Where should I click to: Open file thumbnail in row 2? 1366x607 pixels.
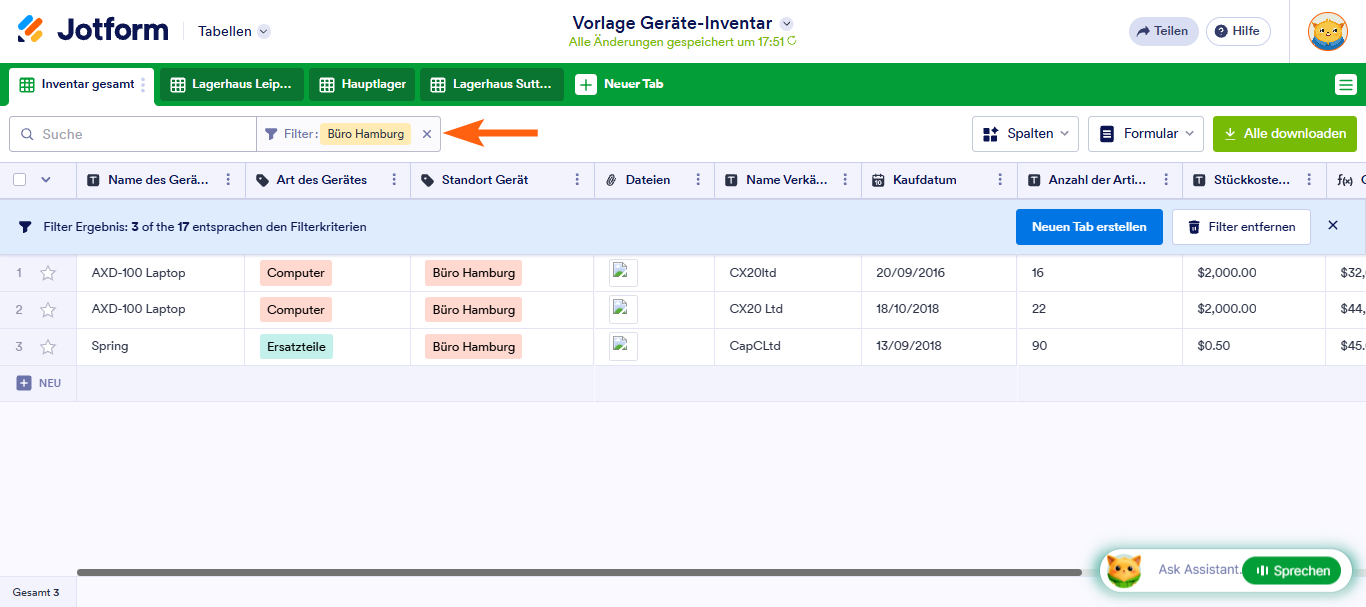click(x=623, y=309)
